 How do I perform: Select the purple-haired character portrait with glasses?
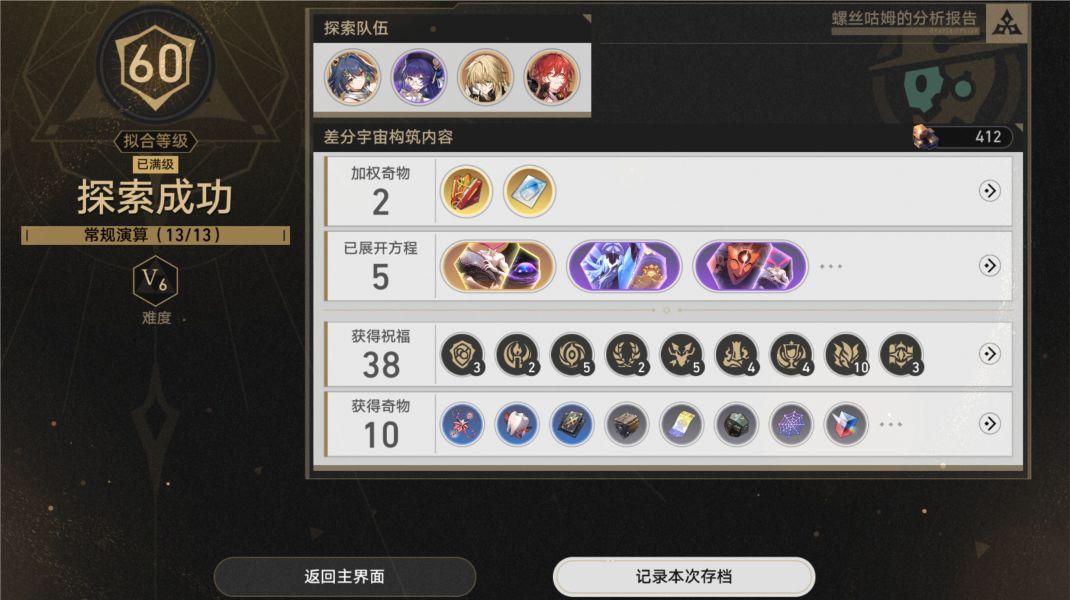[419, 77]
